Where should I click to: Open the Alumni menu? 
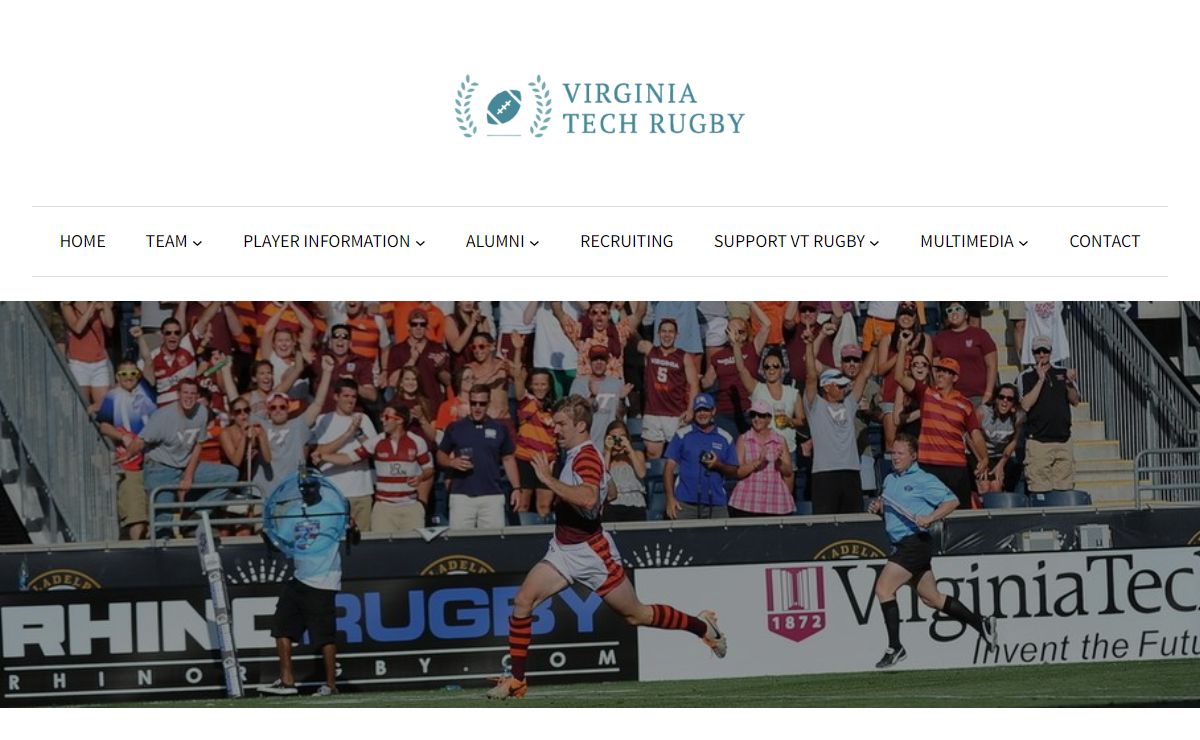click(495, 241)
